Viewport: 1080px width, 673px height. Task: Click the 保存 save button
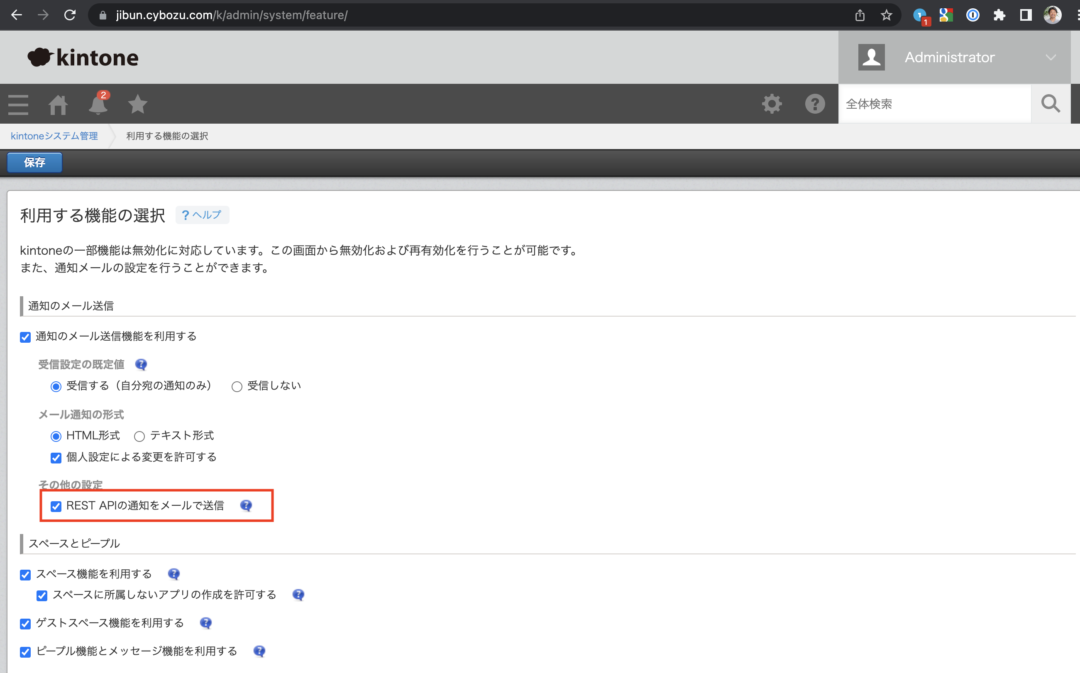[33, 161]
